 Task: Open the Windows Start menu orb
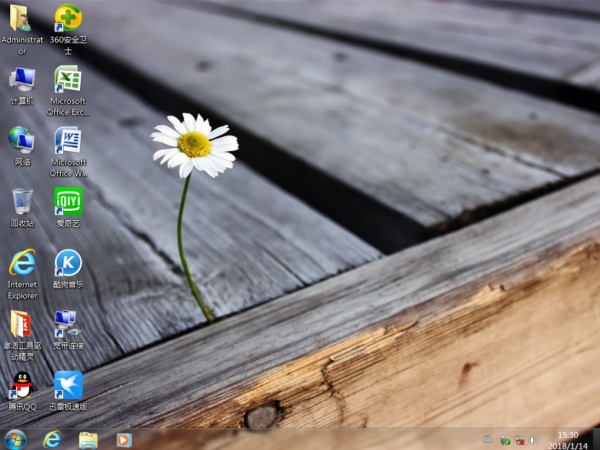tap(15, 440)
